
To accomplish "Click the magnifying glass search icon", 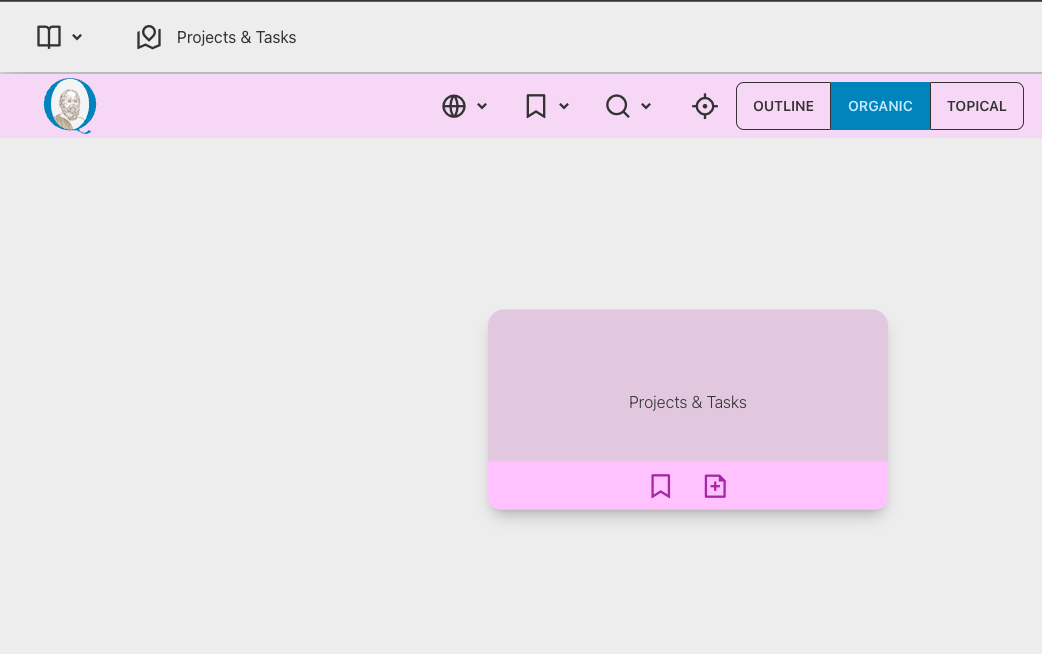I will [618, 106].
